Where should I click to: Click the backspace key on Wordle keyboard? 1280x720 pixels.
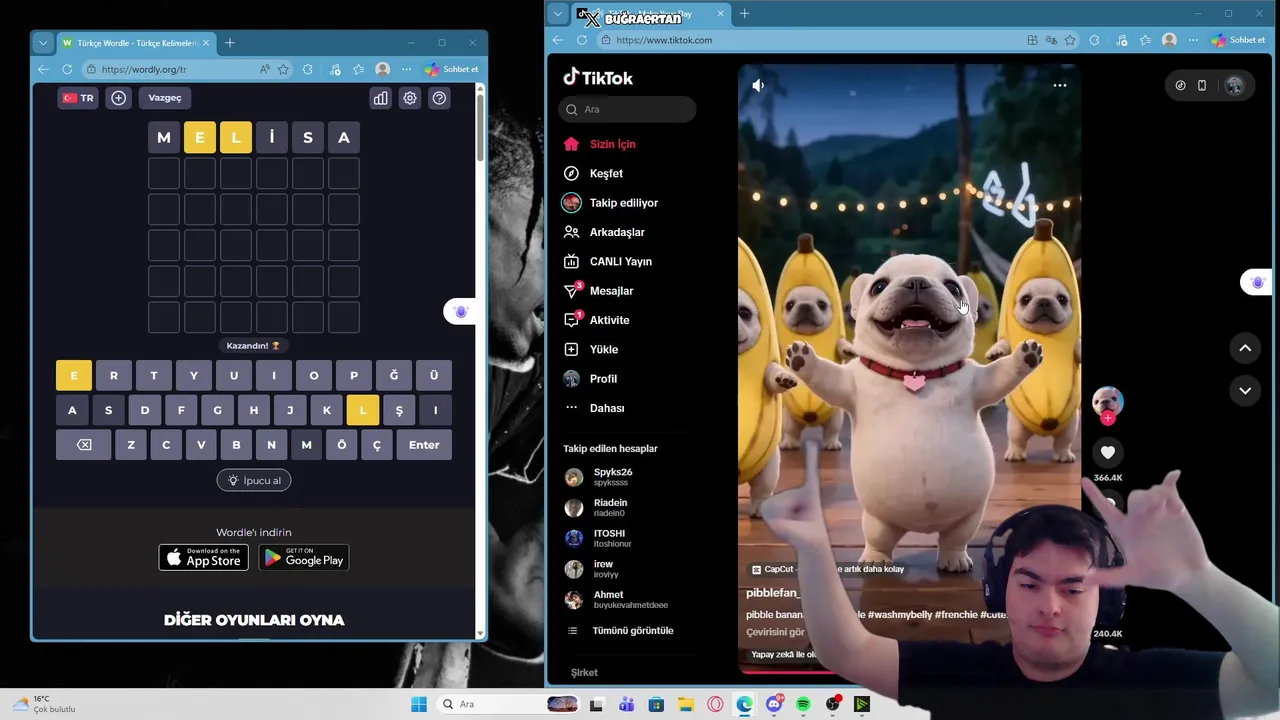point(84,445)
